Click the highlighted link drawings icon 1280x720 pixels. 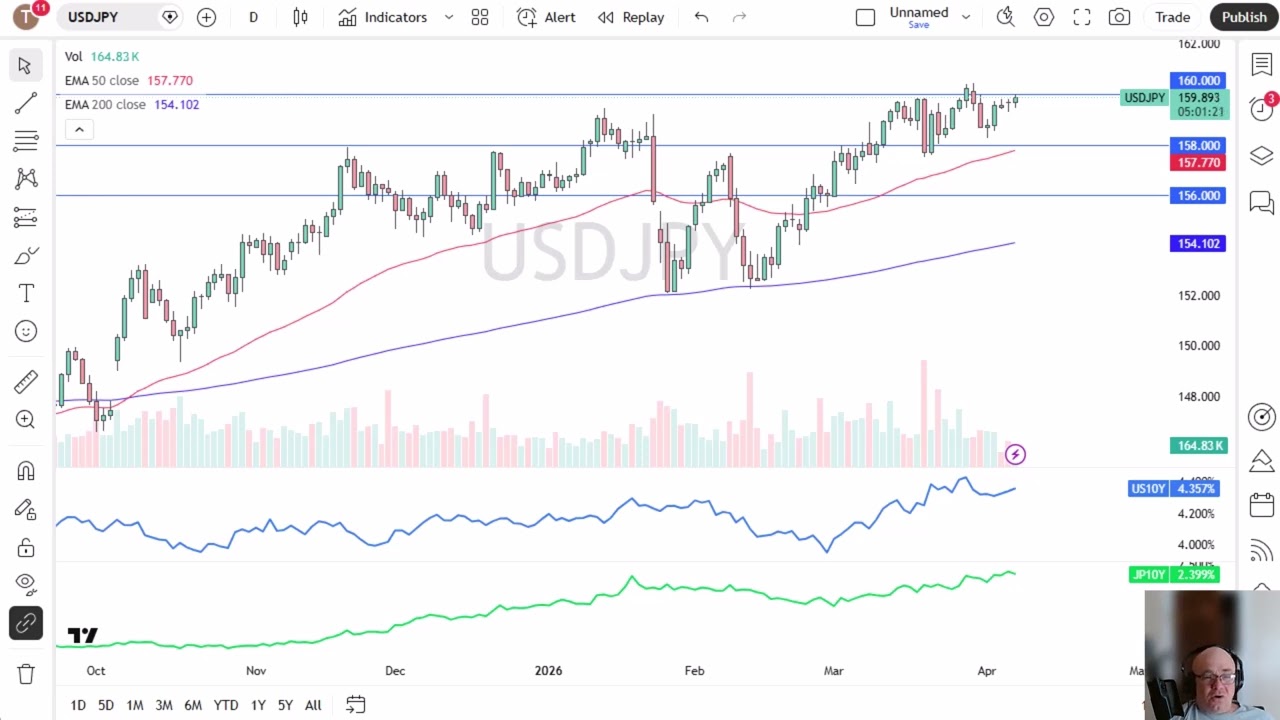25,623
